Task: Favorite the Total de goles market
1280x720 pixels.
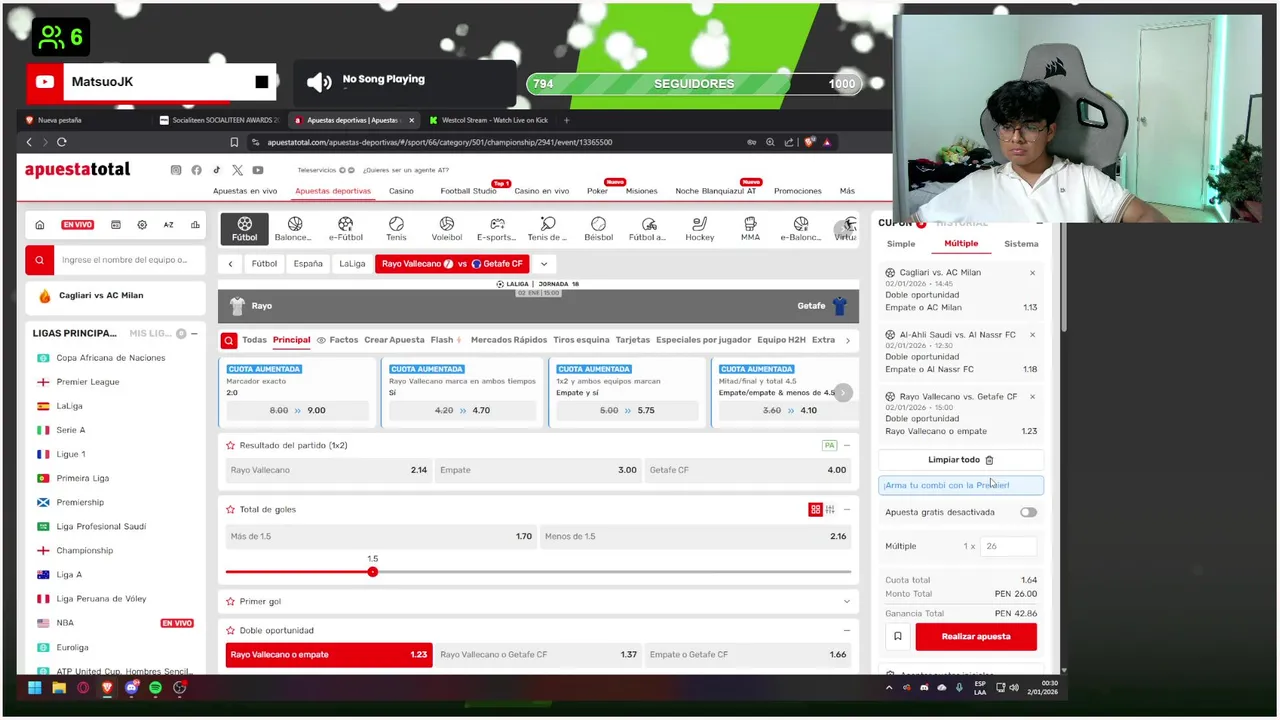Action: [230, 509]
